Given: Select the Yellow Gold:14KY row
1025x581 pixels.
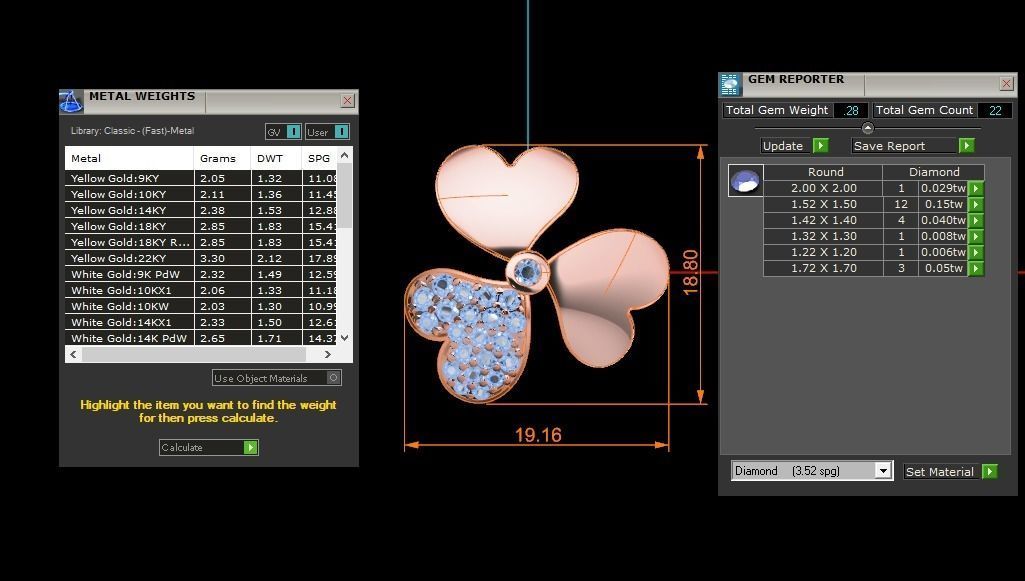Looking at the screenshot, I should coord(201,210).
